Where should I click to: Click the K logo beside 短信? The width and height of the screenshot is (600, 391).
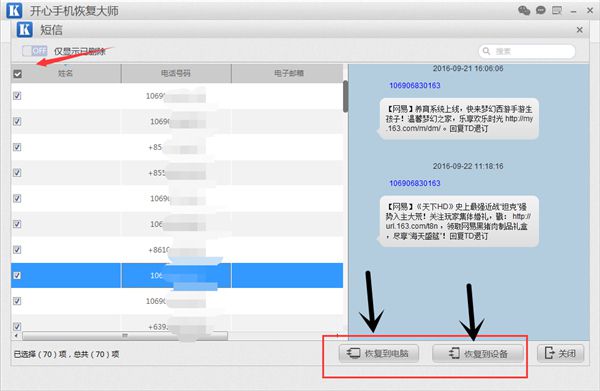pyautogui.click(x=25, y=29)
